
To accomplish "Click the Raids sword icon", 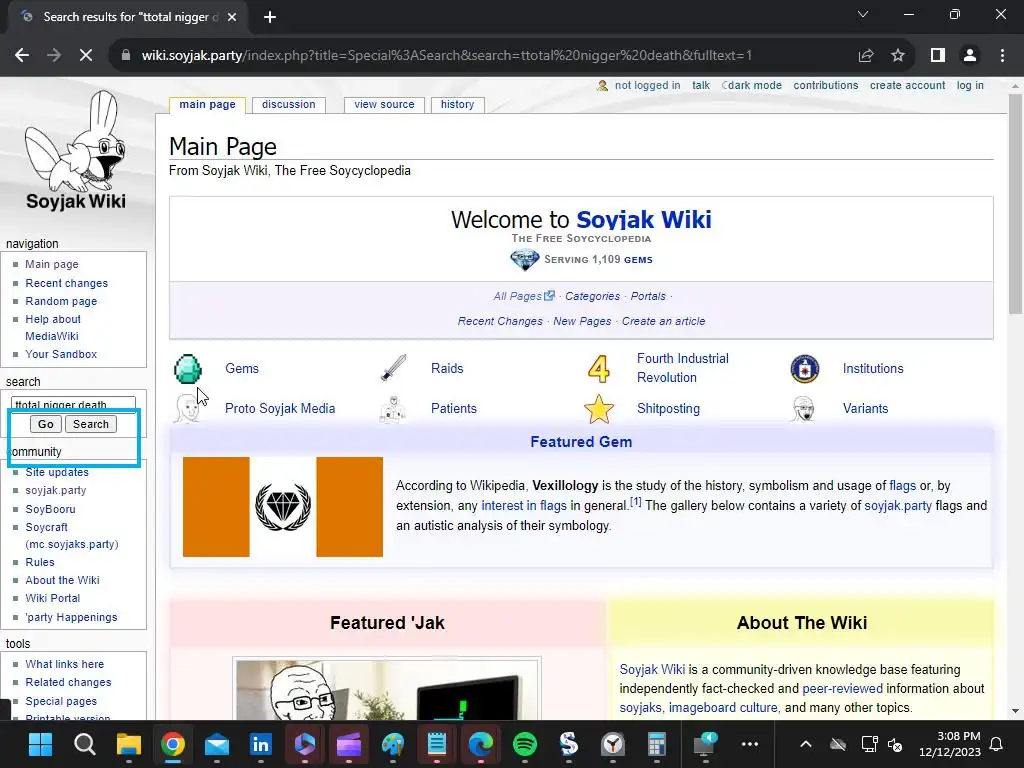I will 394,368.
